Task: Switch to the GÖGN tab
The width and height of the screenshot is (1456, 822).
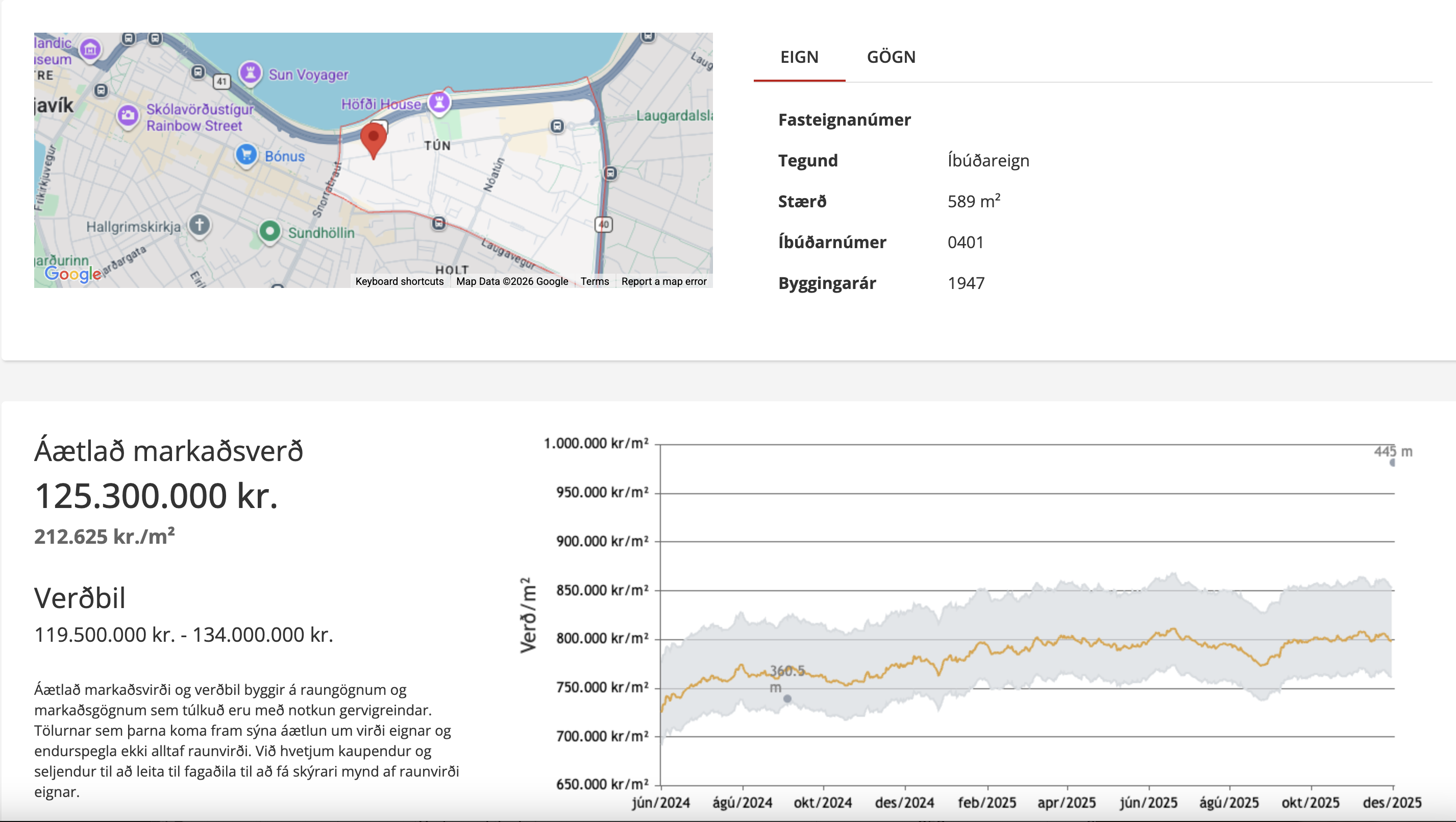Action: point(891,57)
